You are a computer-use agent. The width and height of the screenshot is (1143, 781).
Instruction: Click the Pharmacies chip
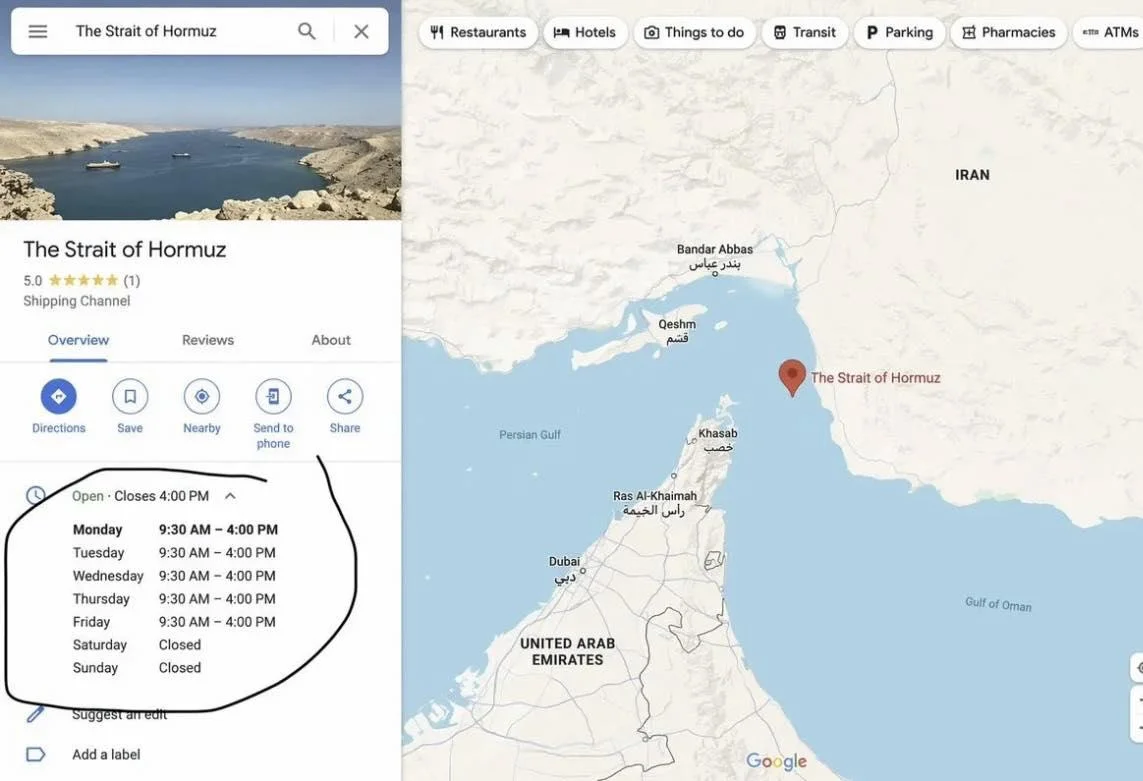tap(1009, 32)
